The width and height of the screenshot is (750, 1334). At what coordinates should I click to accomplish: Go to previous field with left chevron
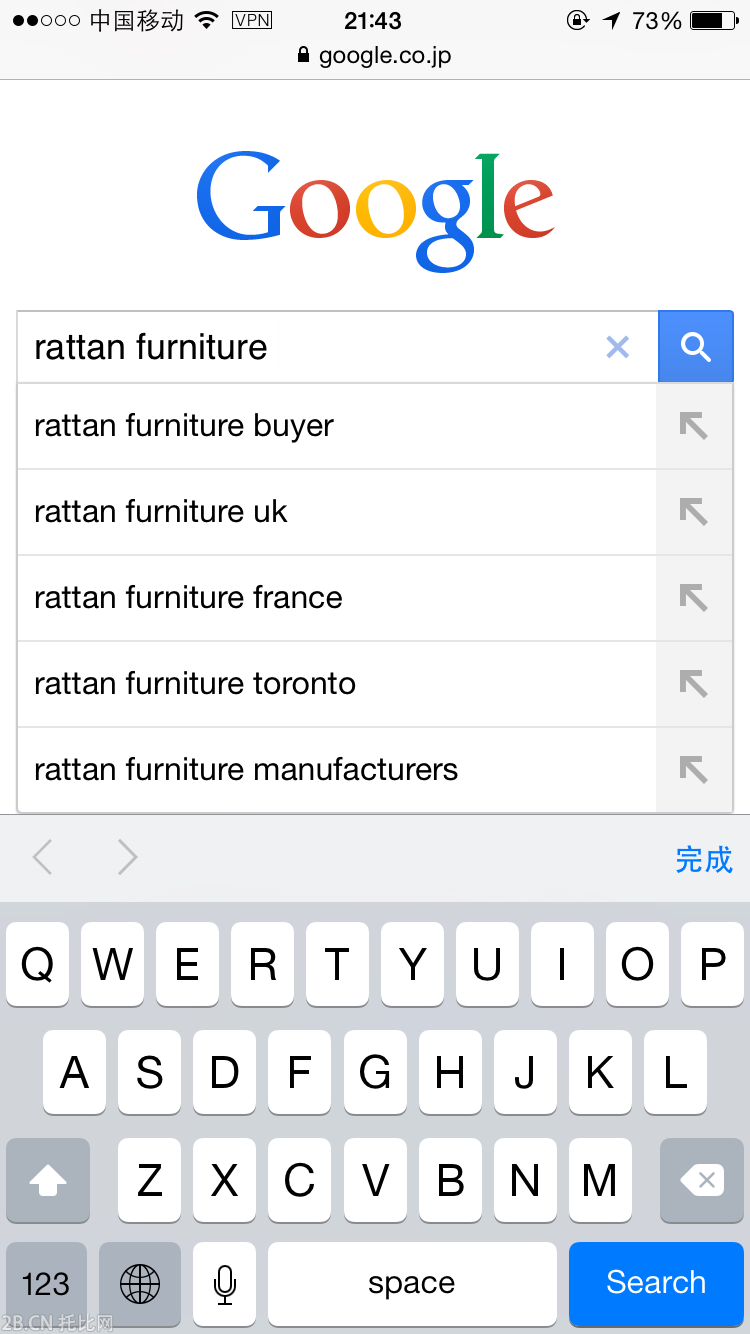point(42,857)
